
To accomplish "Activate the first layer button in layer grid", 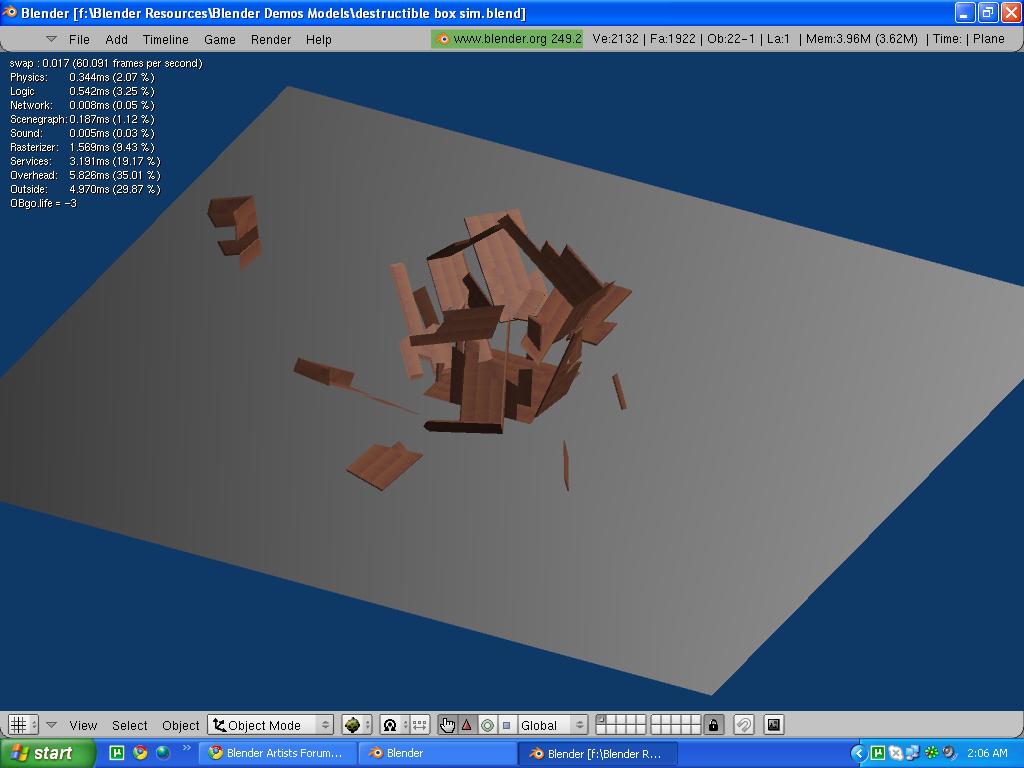I will pyautogui.click(x=601, y=720).
